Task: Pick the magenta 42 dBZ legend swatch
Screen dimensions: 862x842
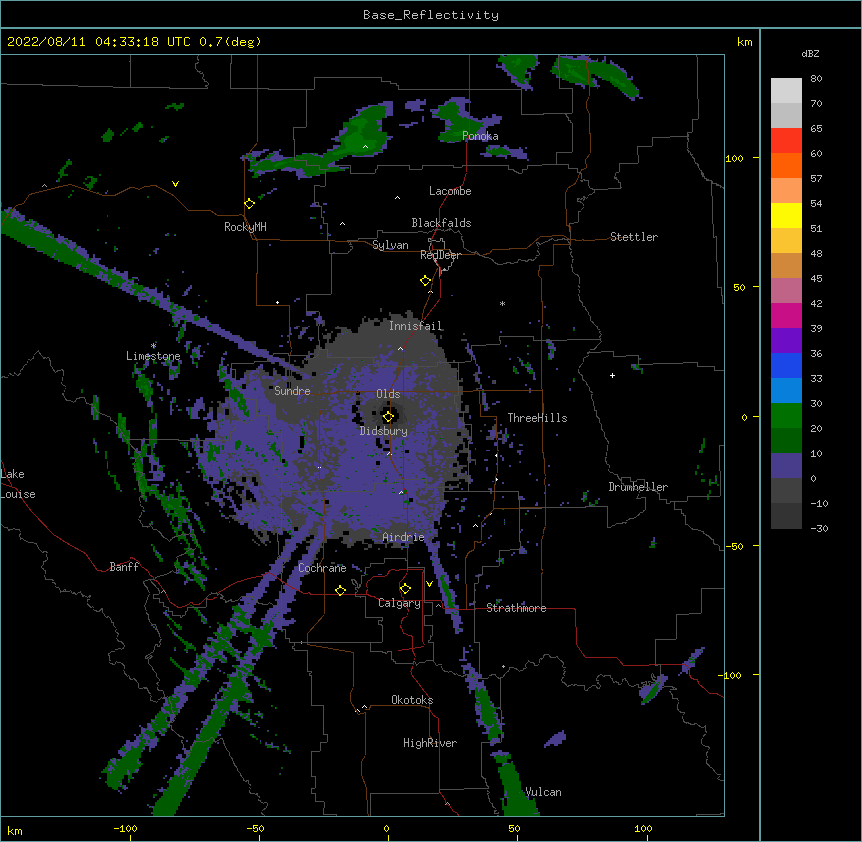Action: pos(786,315)
